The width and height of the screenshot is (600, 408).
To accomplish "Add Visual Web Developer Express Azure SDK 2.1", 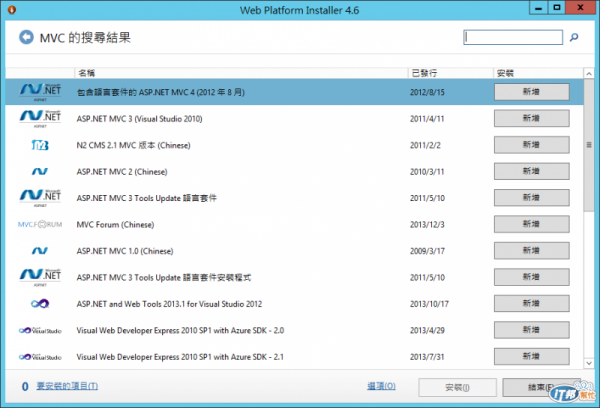I will (532, 356).
